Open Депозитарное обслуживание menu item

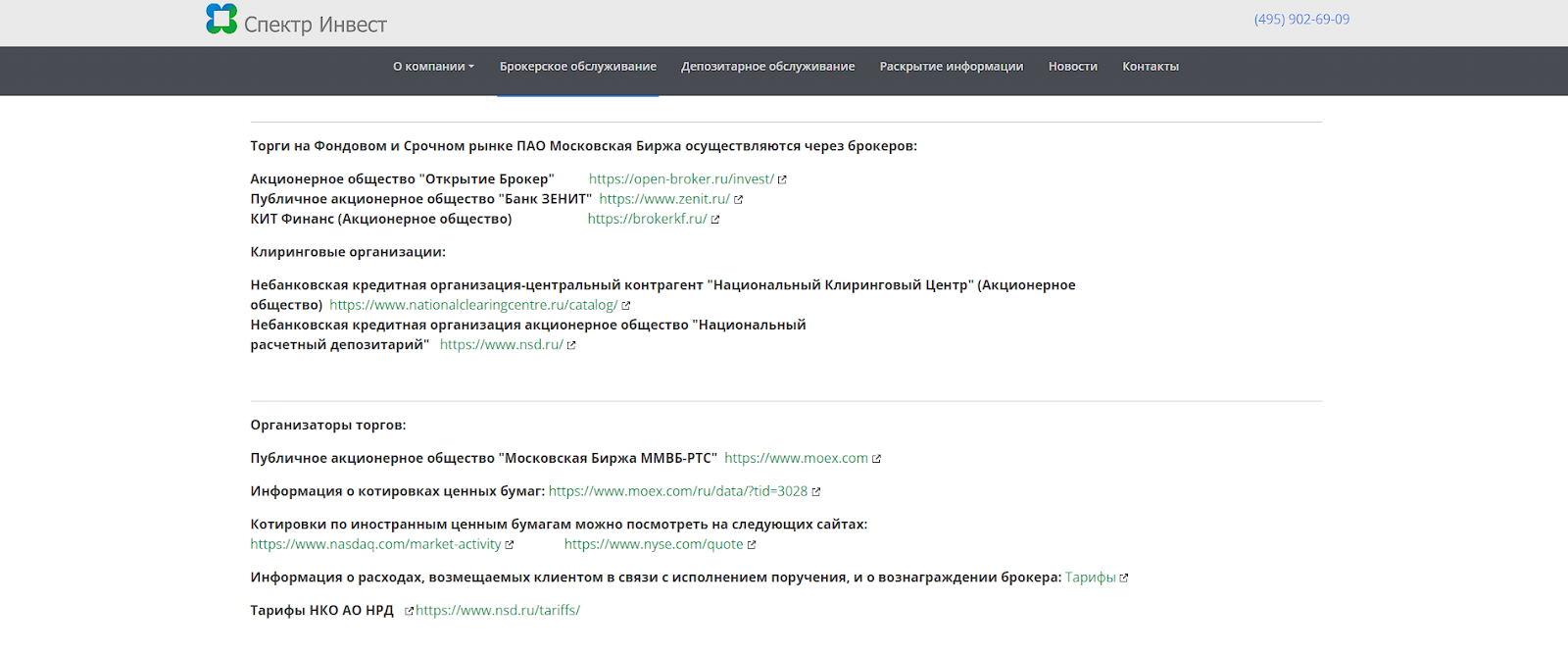pyautogui.click(x=768, y=67)
